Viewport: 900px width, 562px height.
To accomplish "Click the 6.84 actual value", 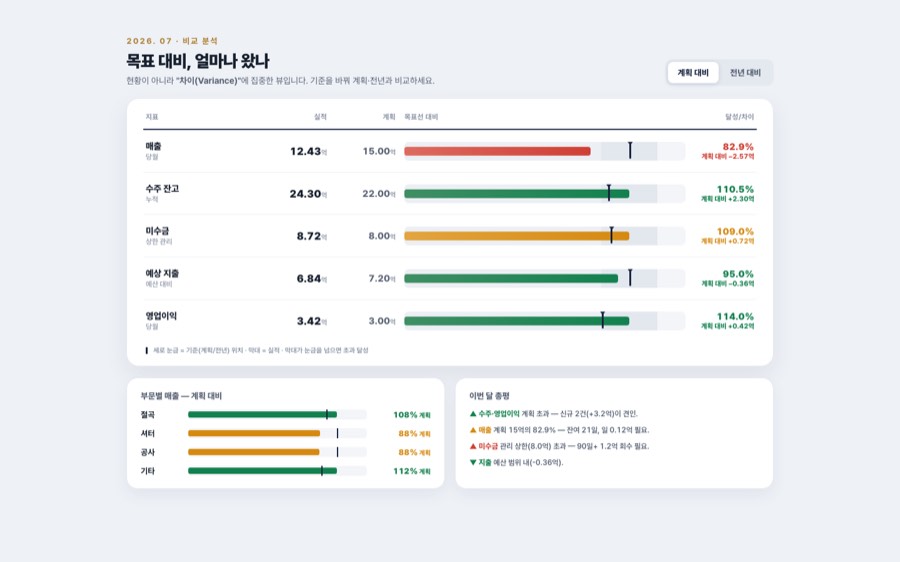I will coord(312,278).
